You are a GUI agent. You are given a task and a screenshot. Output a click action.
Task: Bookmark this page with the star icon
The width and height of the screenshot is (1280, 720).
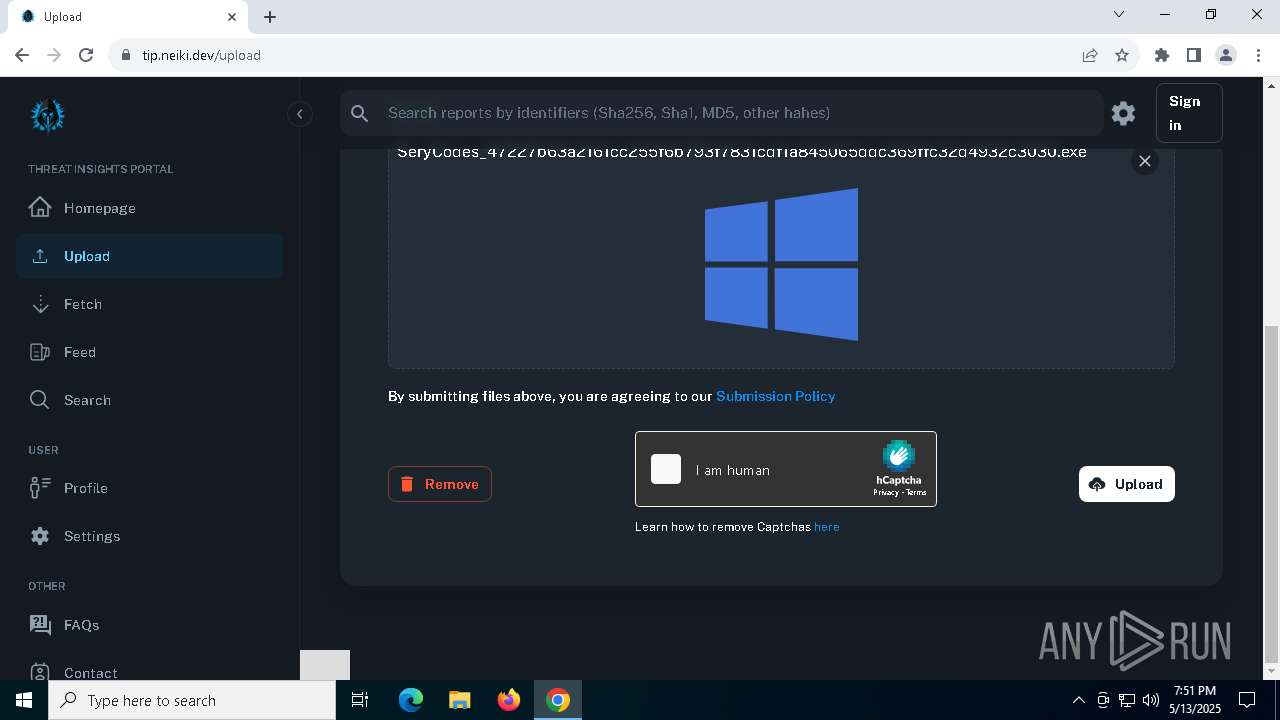(x=1122, y=55)
